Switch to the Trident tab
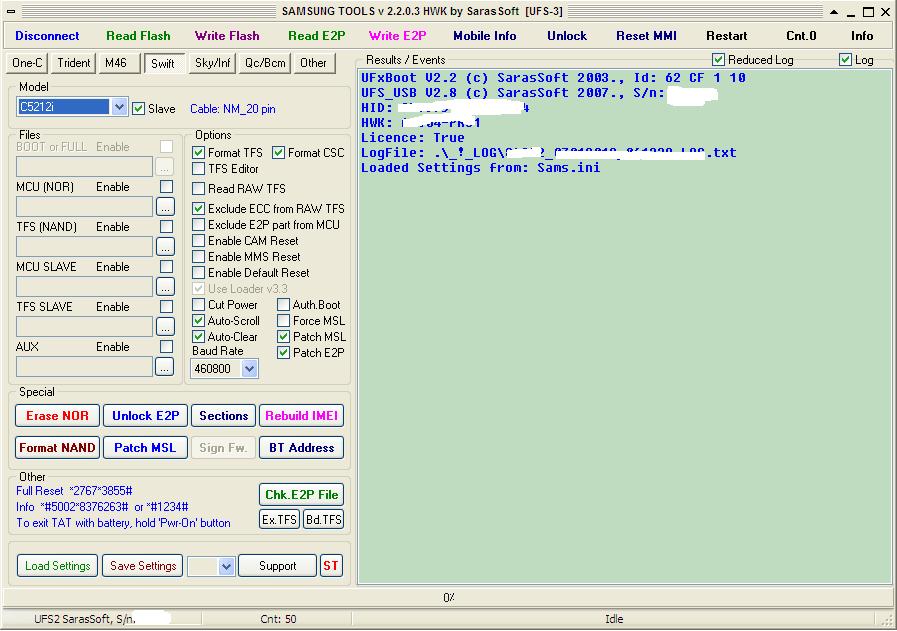This screenshot has width=897, height=631. tap(73, 63)
